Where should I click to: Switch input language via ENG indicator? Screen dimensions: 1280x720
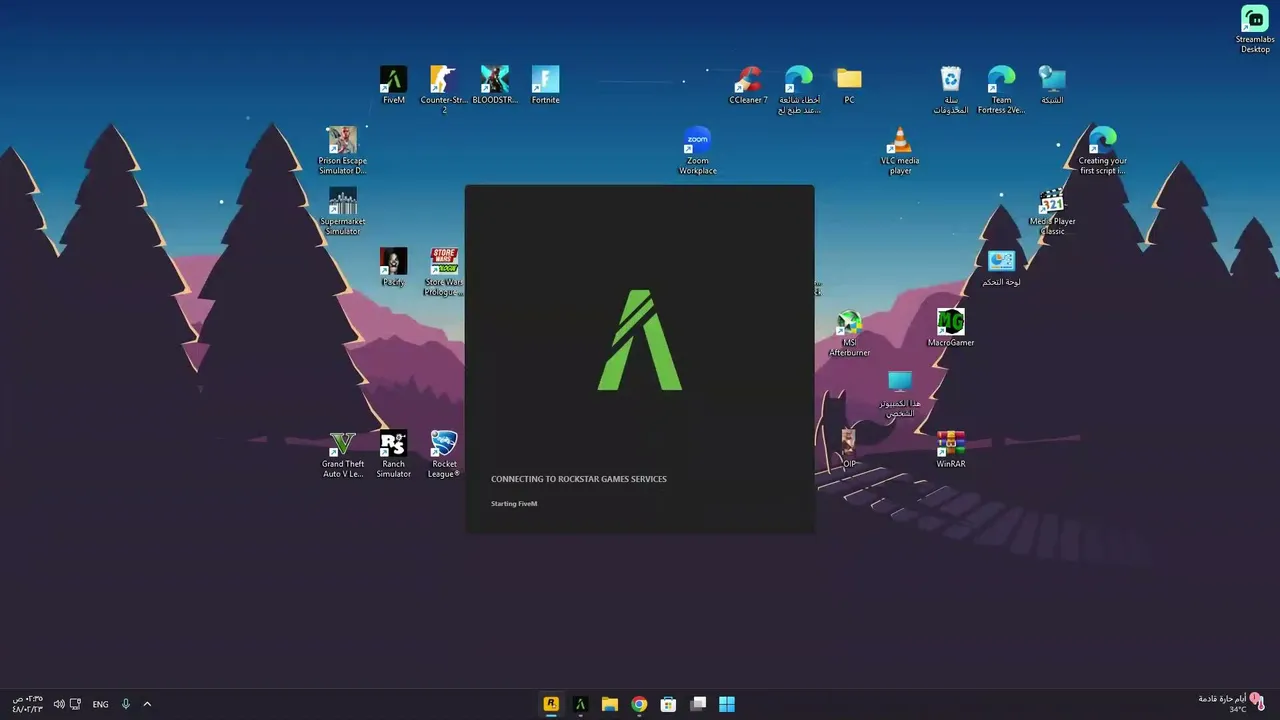(x=100, y=704)
